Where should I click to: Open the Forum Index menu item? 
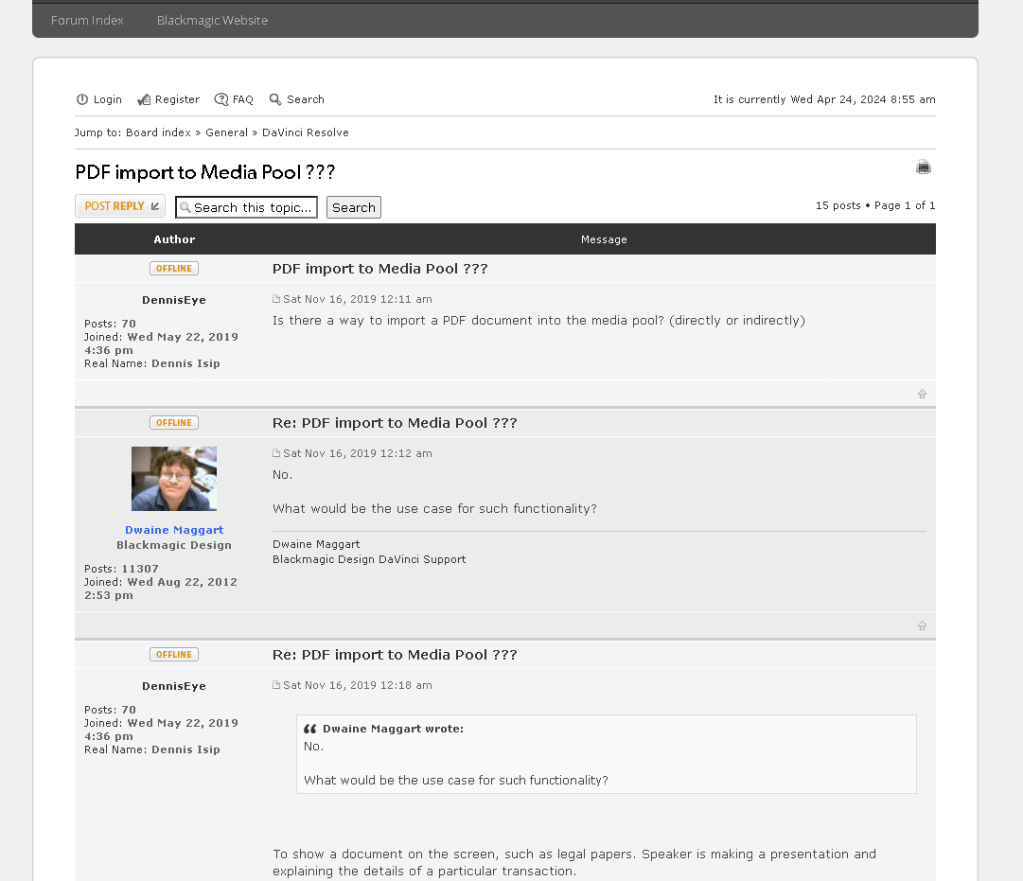[87, 20]
